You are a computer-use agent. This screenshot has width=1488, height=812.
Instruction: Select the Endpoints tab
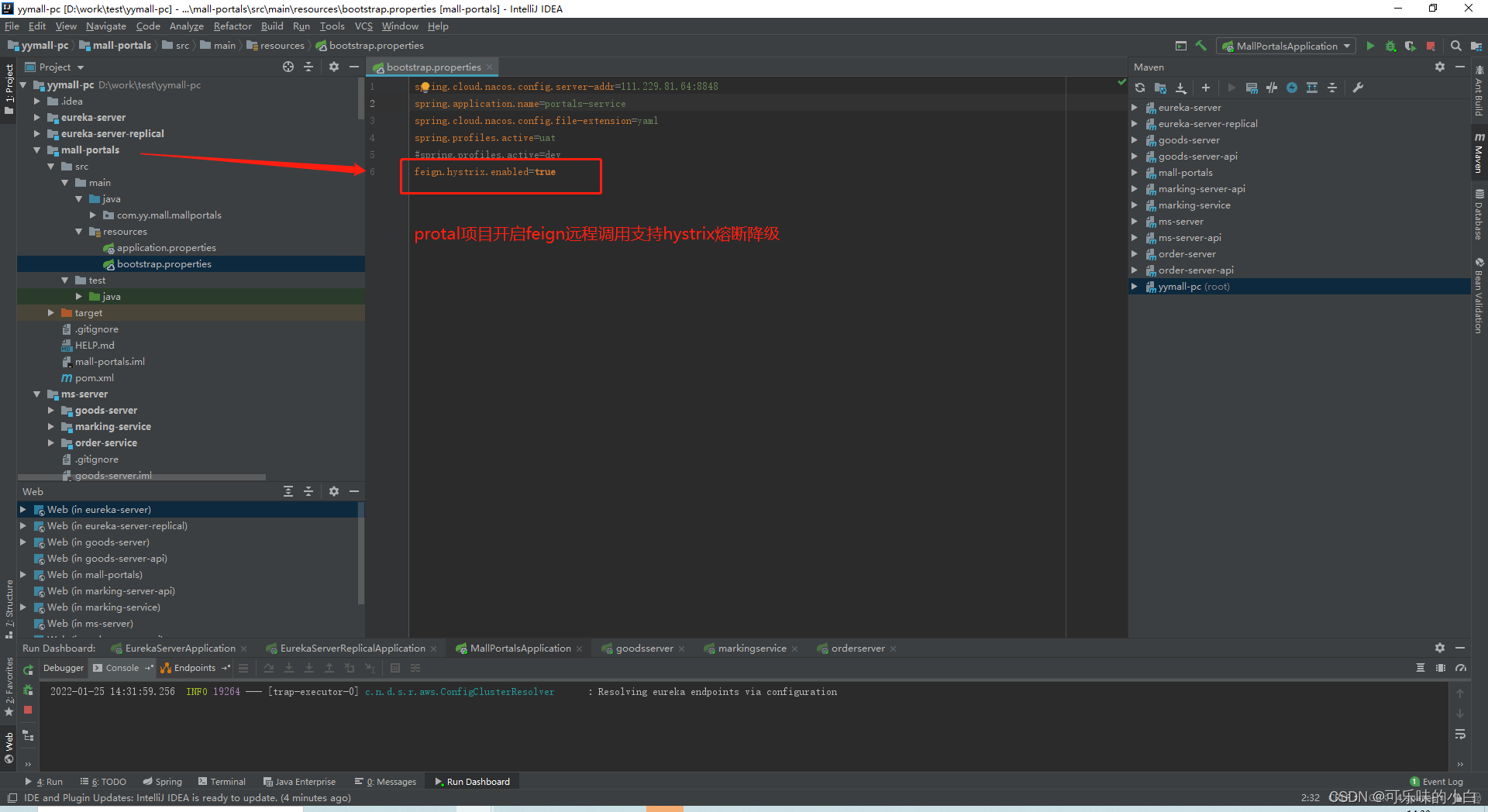click(x=195, y=668)
